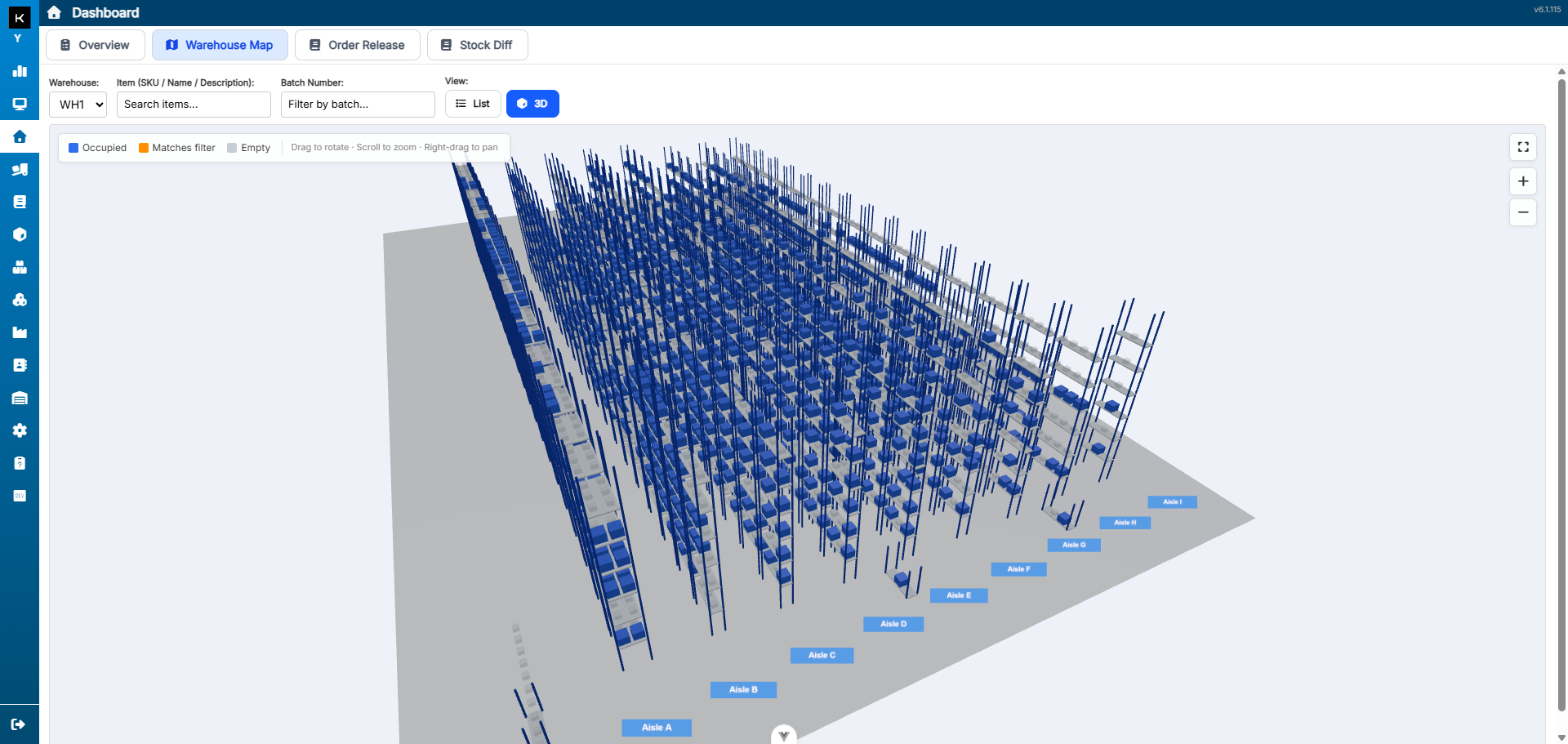Open the stacked boxes inventory sidebar icon
The image size is (1568, 744).
click(x=20, y=267)
